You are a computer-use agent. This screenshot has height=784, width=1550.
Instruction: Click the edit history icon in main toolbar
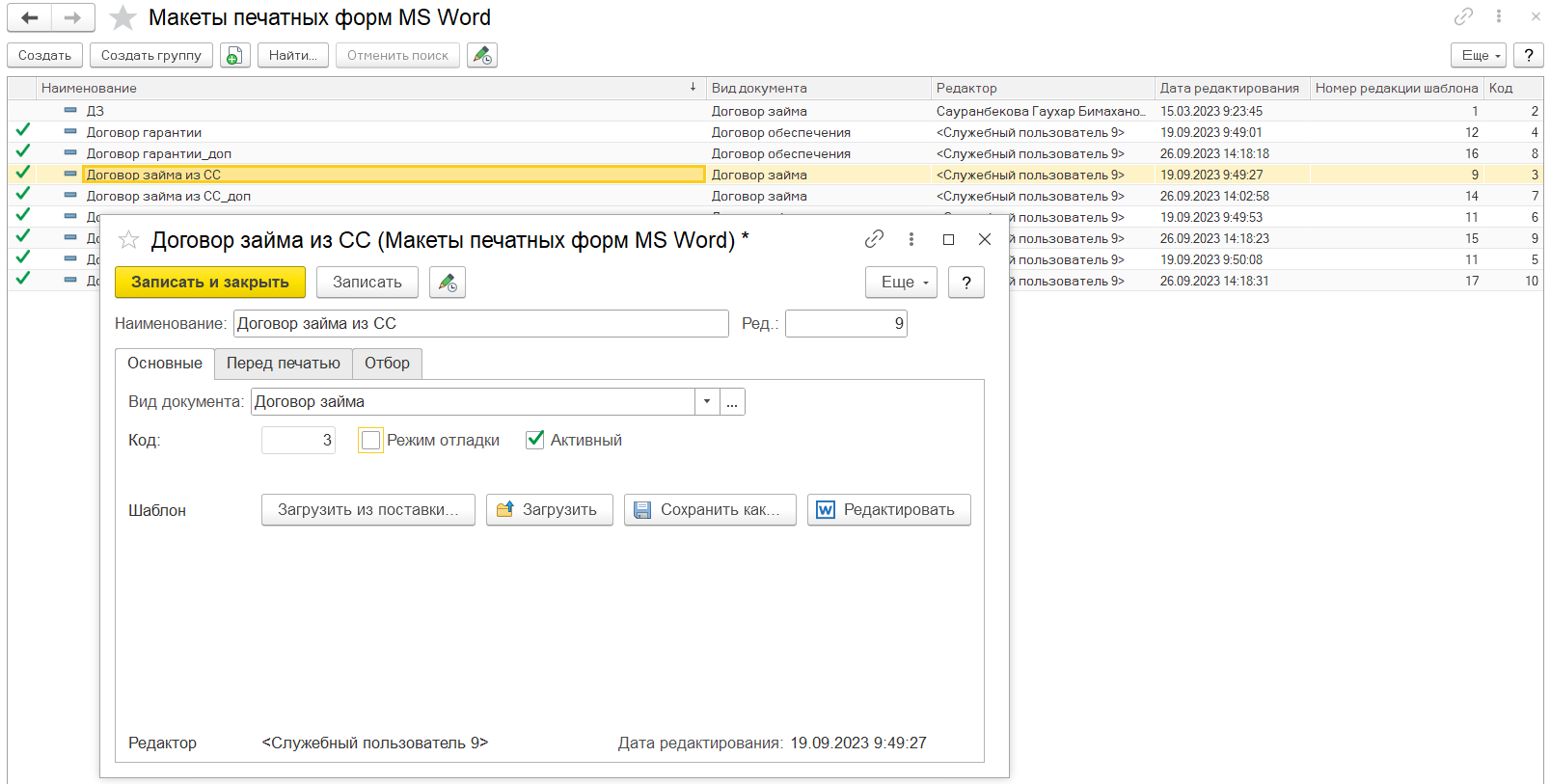pos(482,56)
